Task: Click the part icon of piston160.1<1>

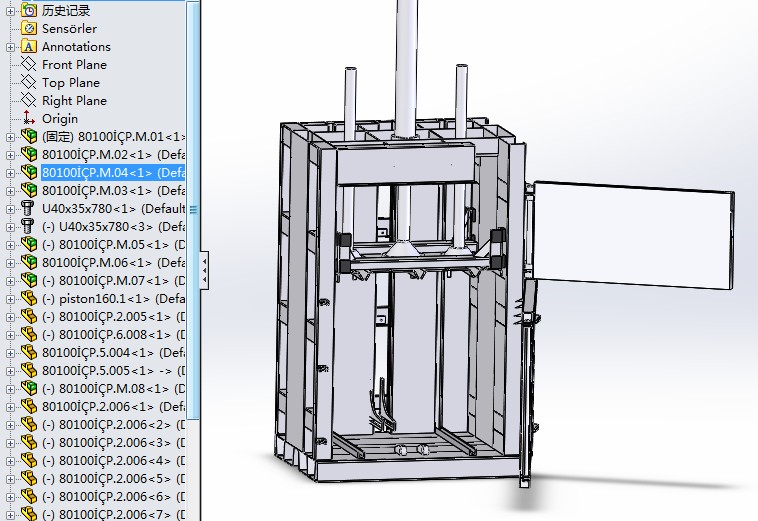Action: 29,299
